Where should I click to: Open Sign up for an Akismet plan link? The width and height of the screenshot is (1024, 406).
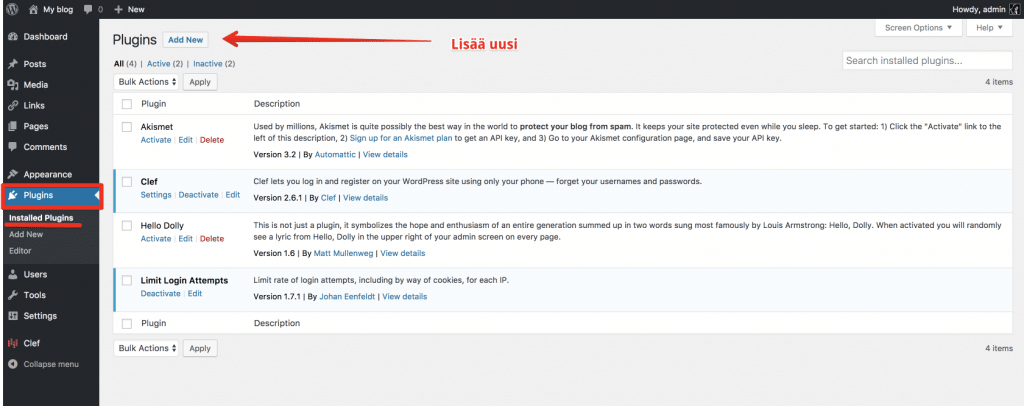(x=401, y=139)
